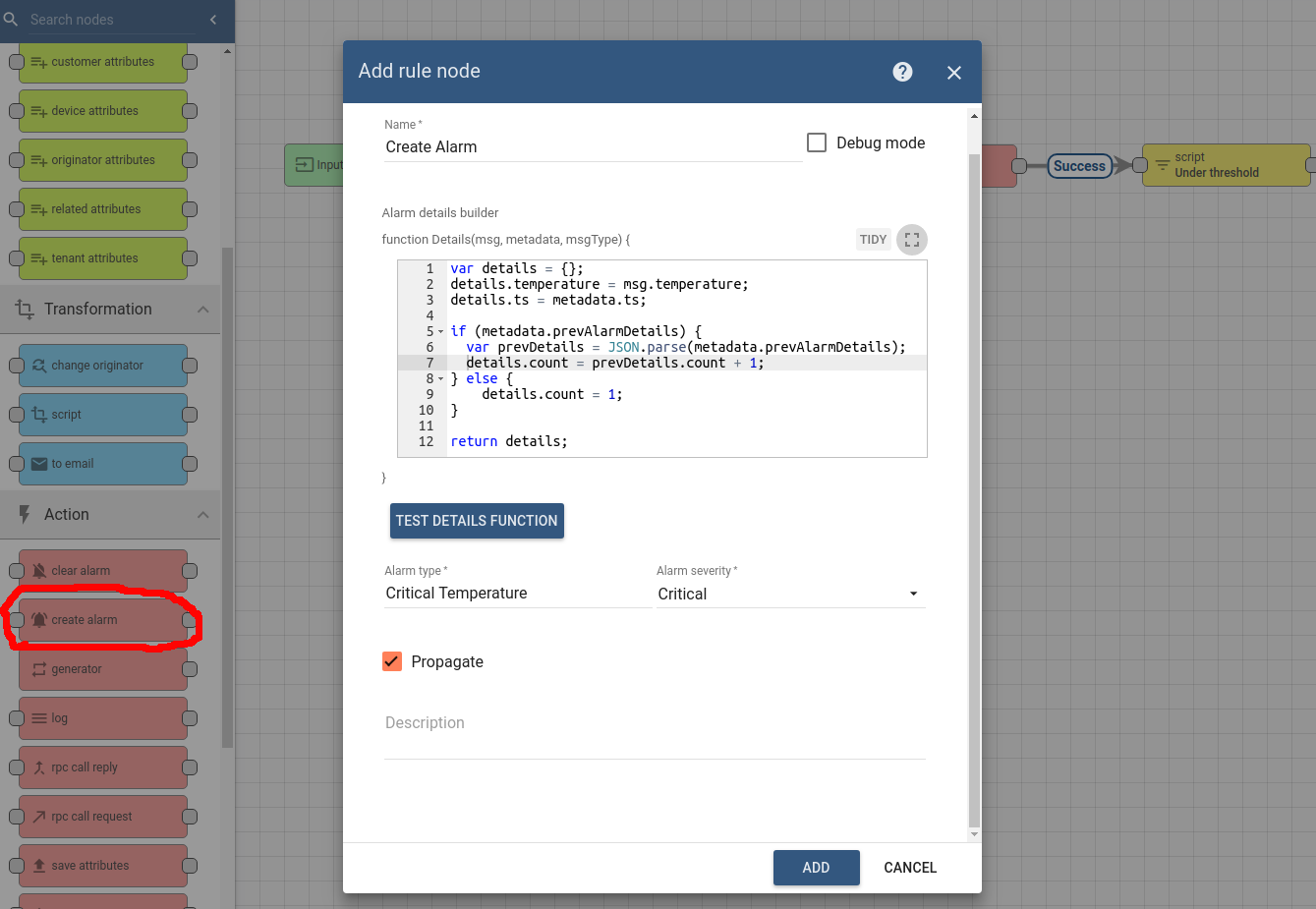
Task: Click the search nodes magnifier icon
Action: (x=11, y=20)
